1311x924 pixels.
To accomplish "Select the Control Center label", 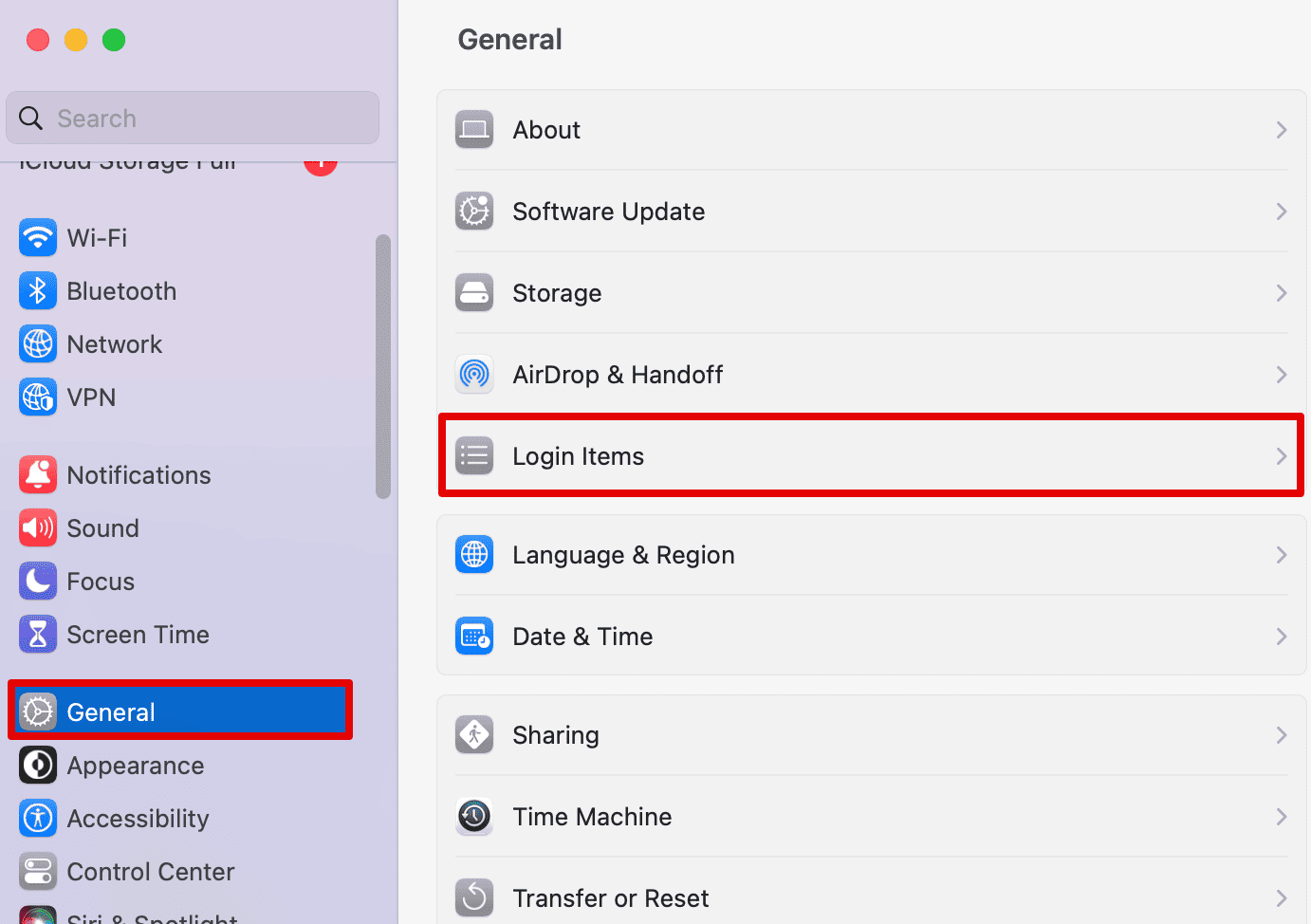I will pos(151,872).
